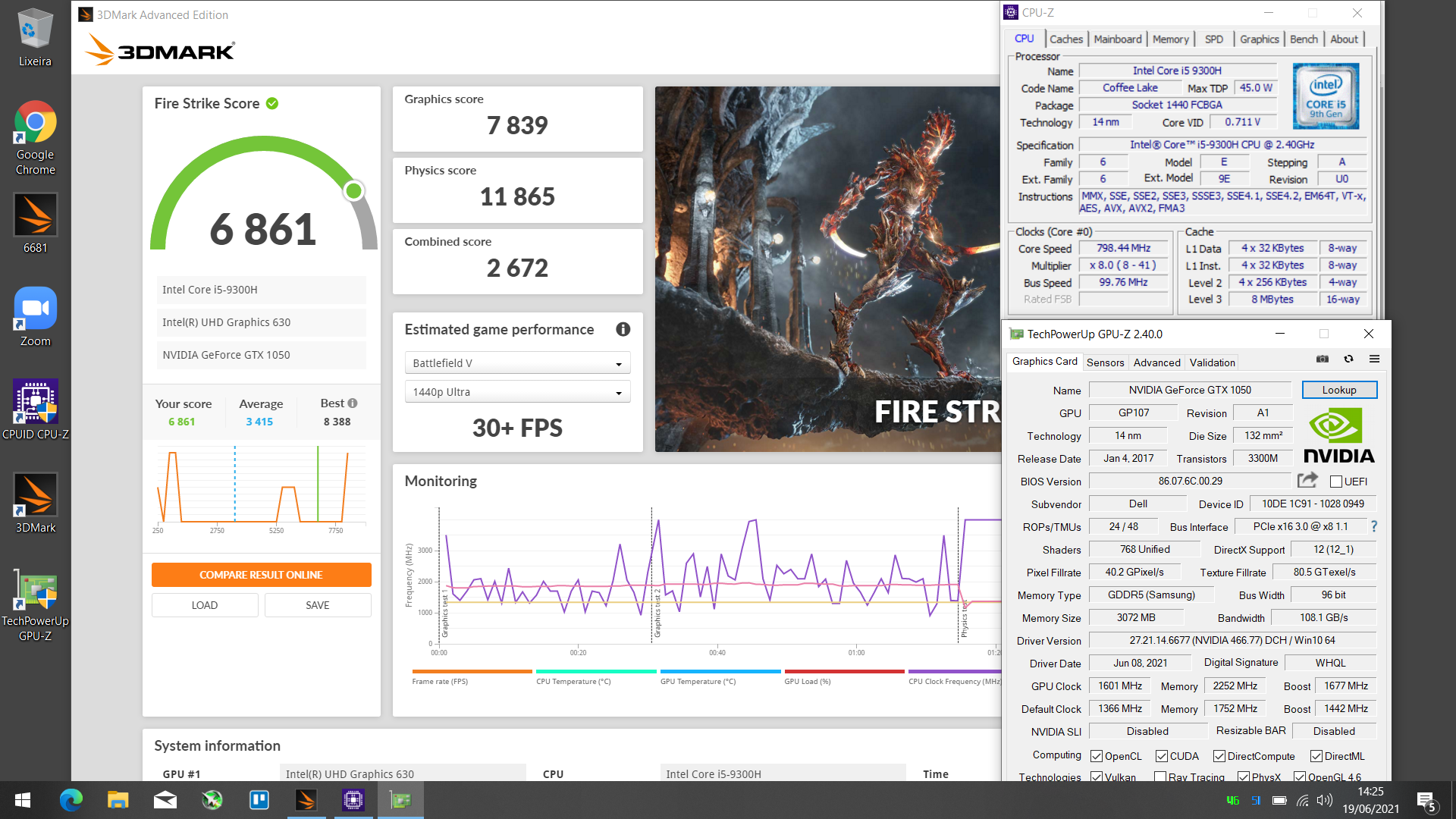Screen dimensions: 1456x819
Task: Open the 6681 3DMark result file icon
Action: tap(35, 223)
